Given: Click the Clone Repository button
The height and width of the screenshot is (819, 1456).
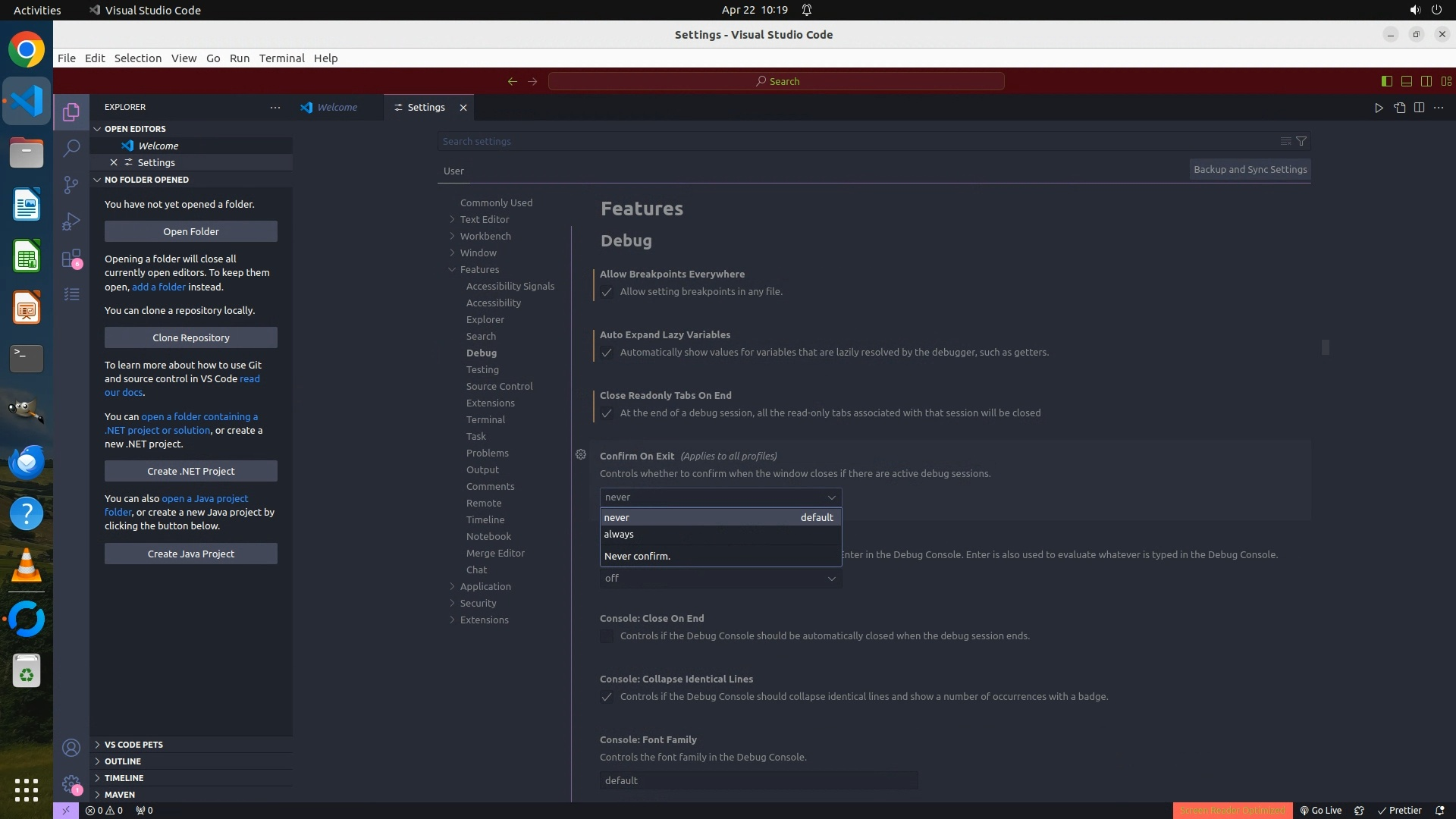Looking at the screenshot, I should coord(191,337).
